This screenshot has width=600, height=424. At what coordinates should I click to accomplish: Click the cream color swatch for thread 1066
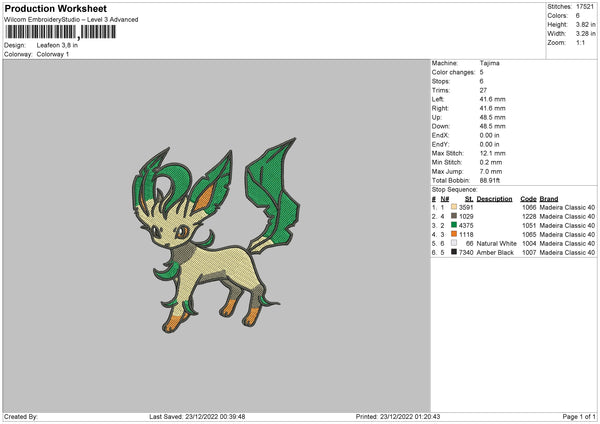454,207
